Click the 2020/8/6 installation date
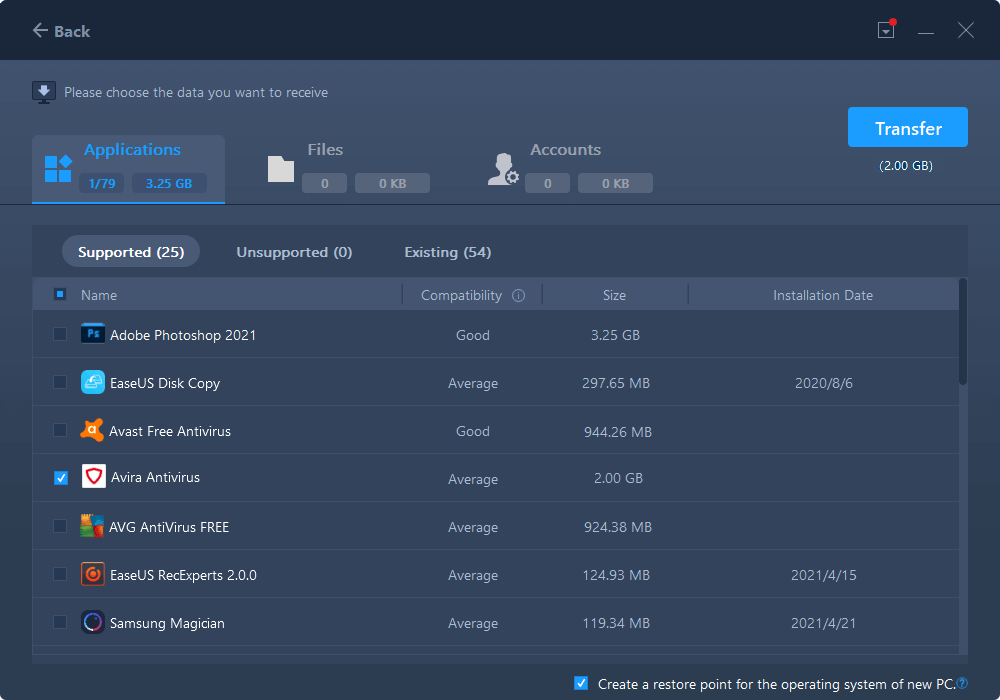1000x700 pixels. [x=823, y=383]
